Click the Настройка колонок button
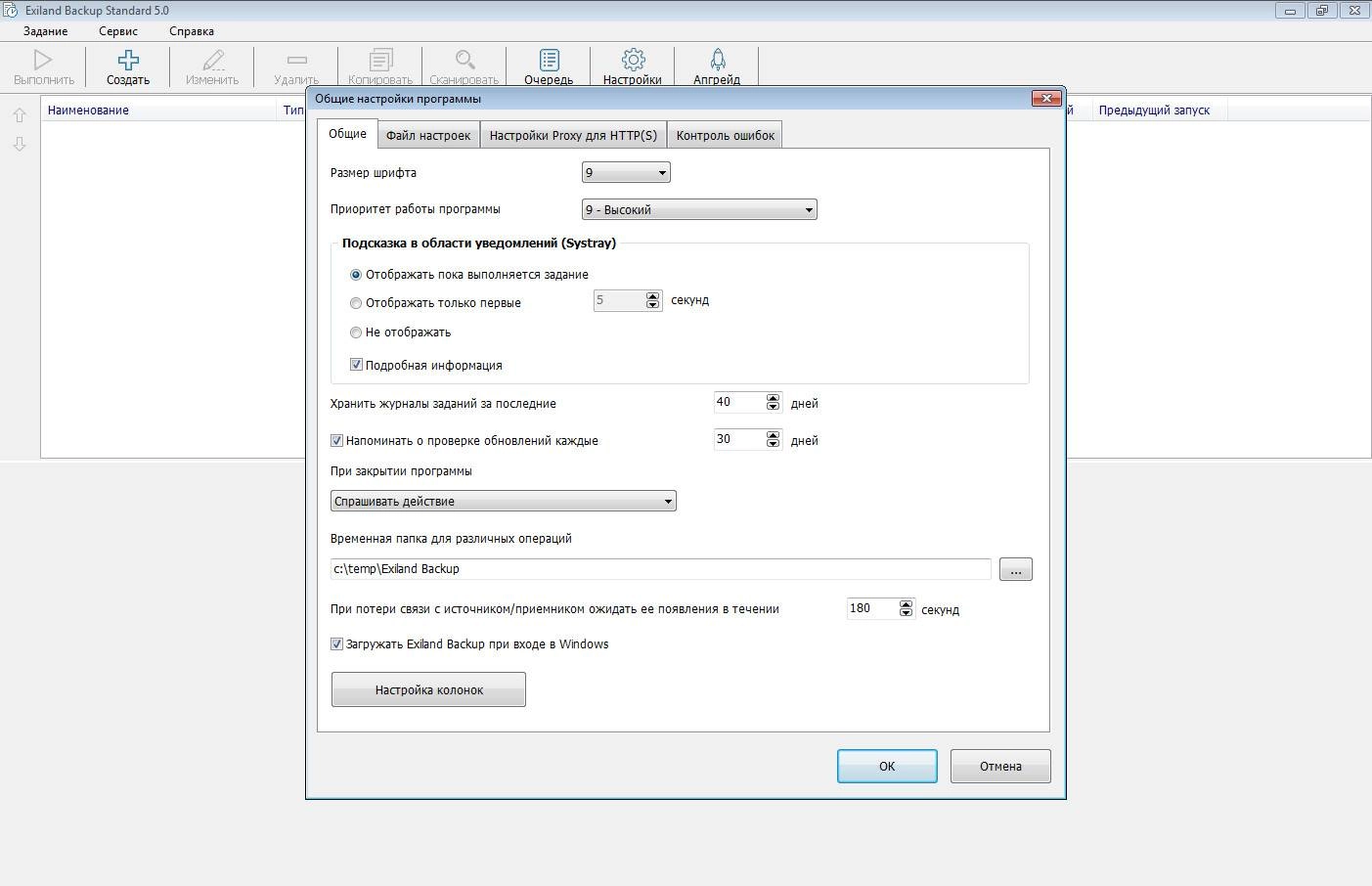Viewport: 1372px width, 886px height. (x=428, y=689)
